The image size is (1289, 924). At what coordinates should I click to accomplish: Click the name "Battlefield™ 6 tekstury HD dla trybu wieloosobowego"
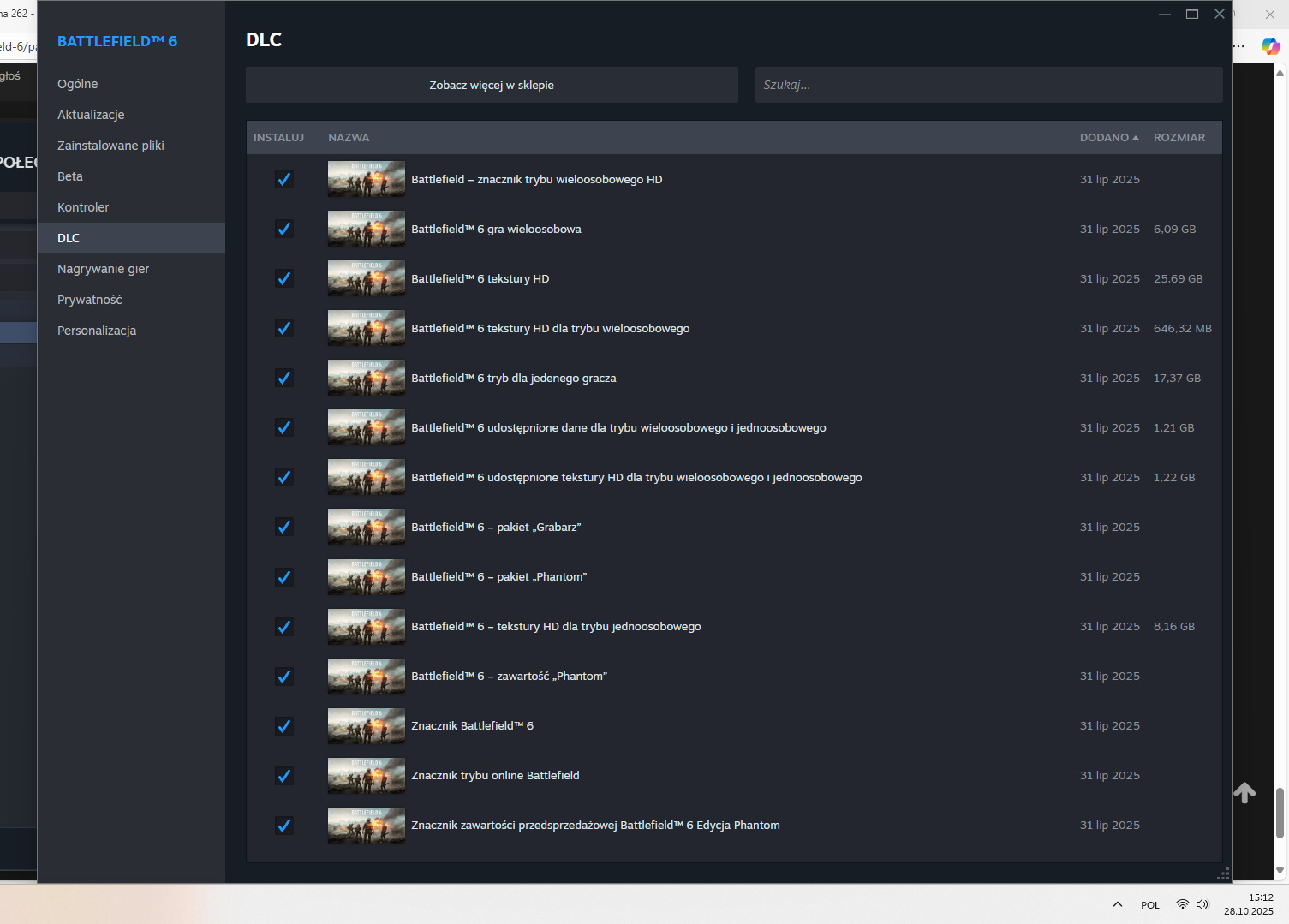551,328
